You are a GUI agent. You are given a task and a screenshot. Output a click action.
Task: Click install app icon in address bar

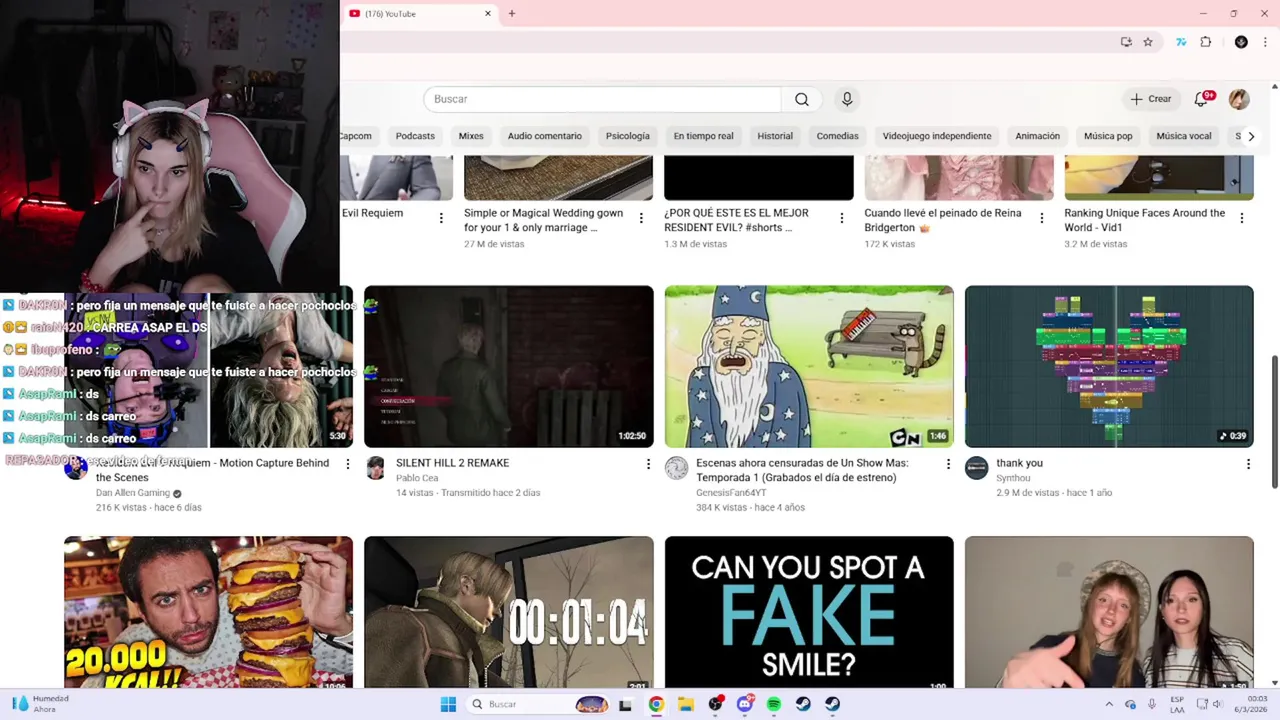pos(1126,42)
